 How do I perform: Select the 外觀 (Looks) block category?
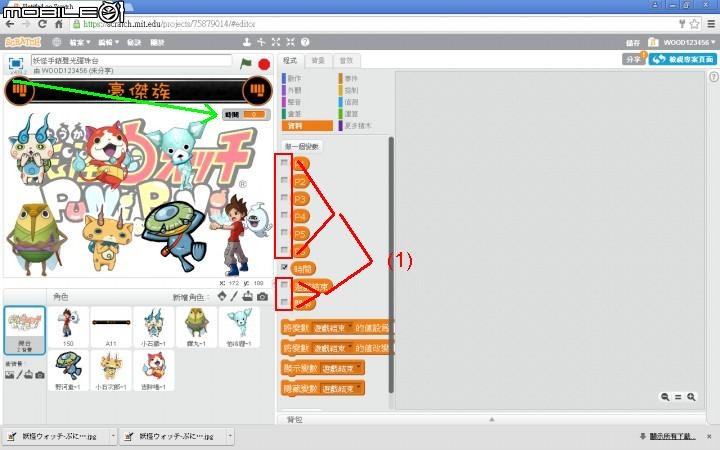307,90
